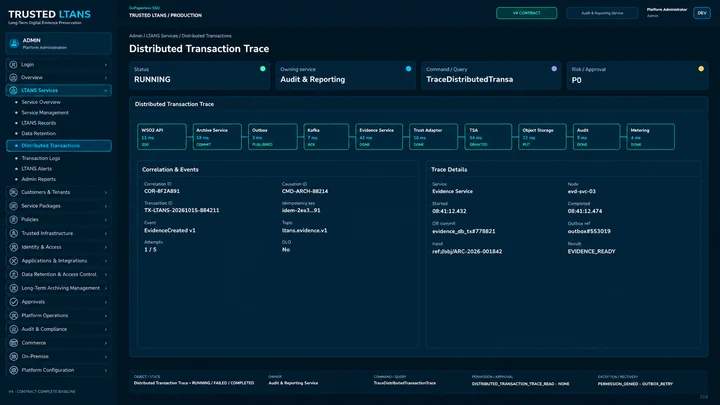Select the Archive Service trace step

tap(217, 137)
